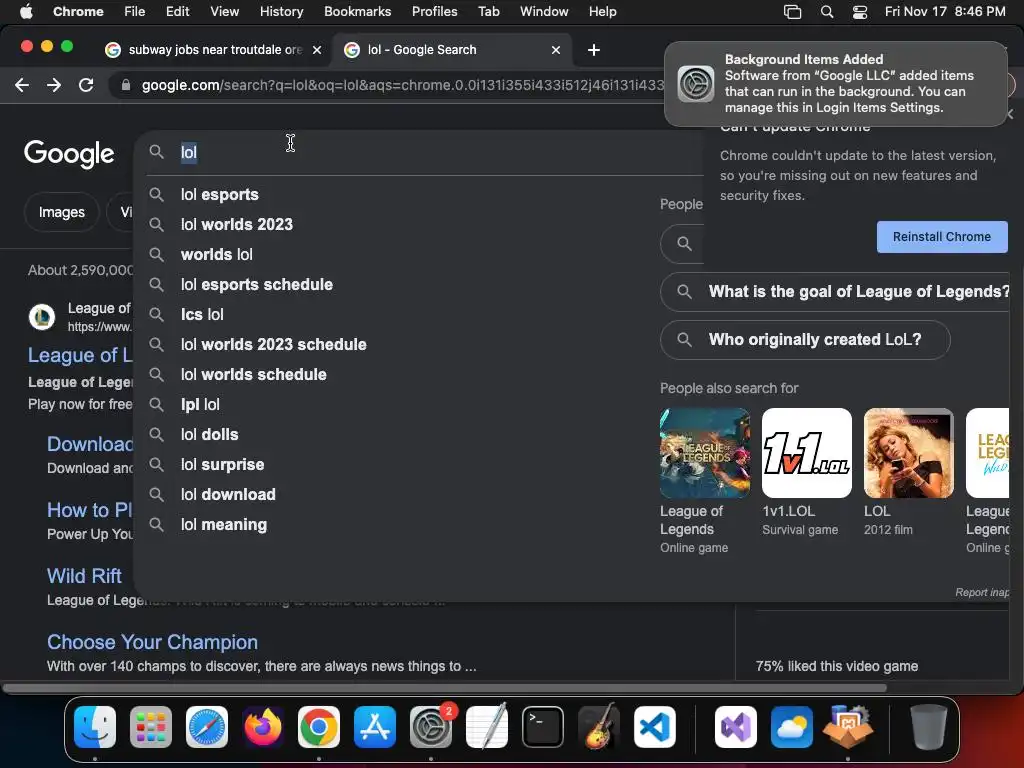Click the address bar URL
Screen dimensions: 1024x768
pos(402,86)
